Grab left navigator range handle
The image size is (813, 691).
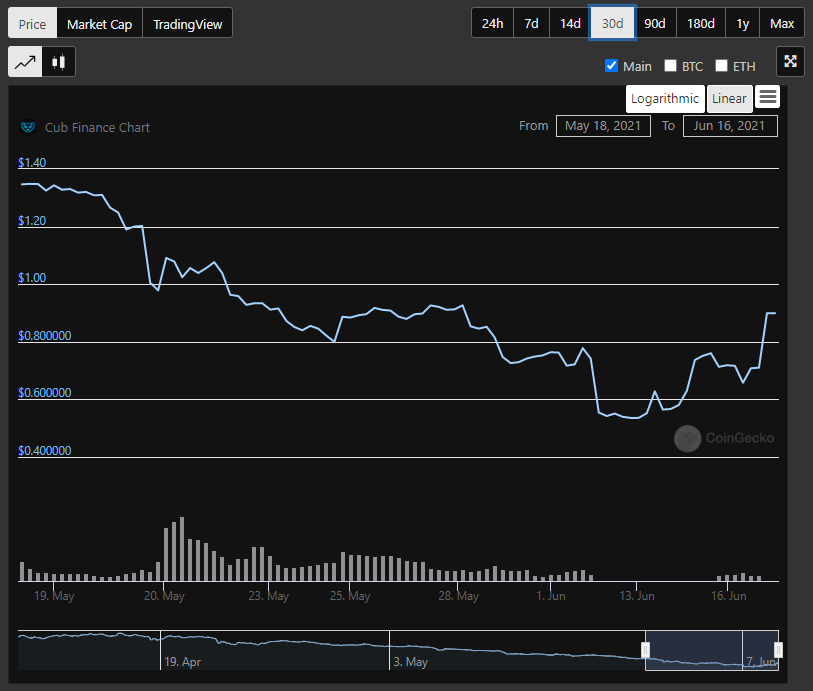point(646,650)
